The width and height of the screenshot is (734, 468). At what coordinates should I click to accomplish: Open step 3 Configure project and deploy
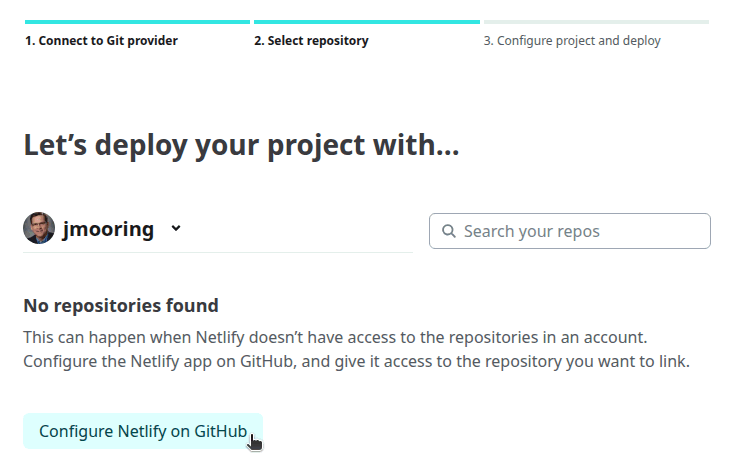click(572, 41)
